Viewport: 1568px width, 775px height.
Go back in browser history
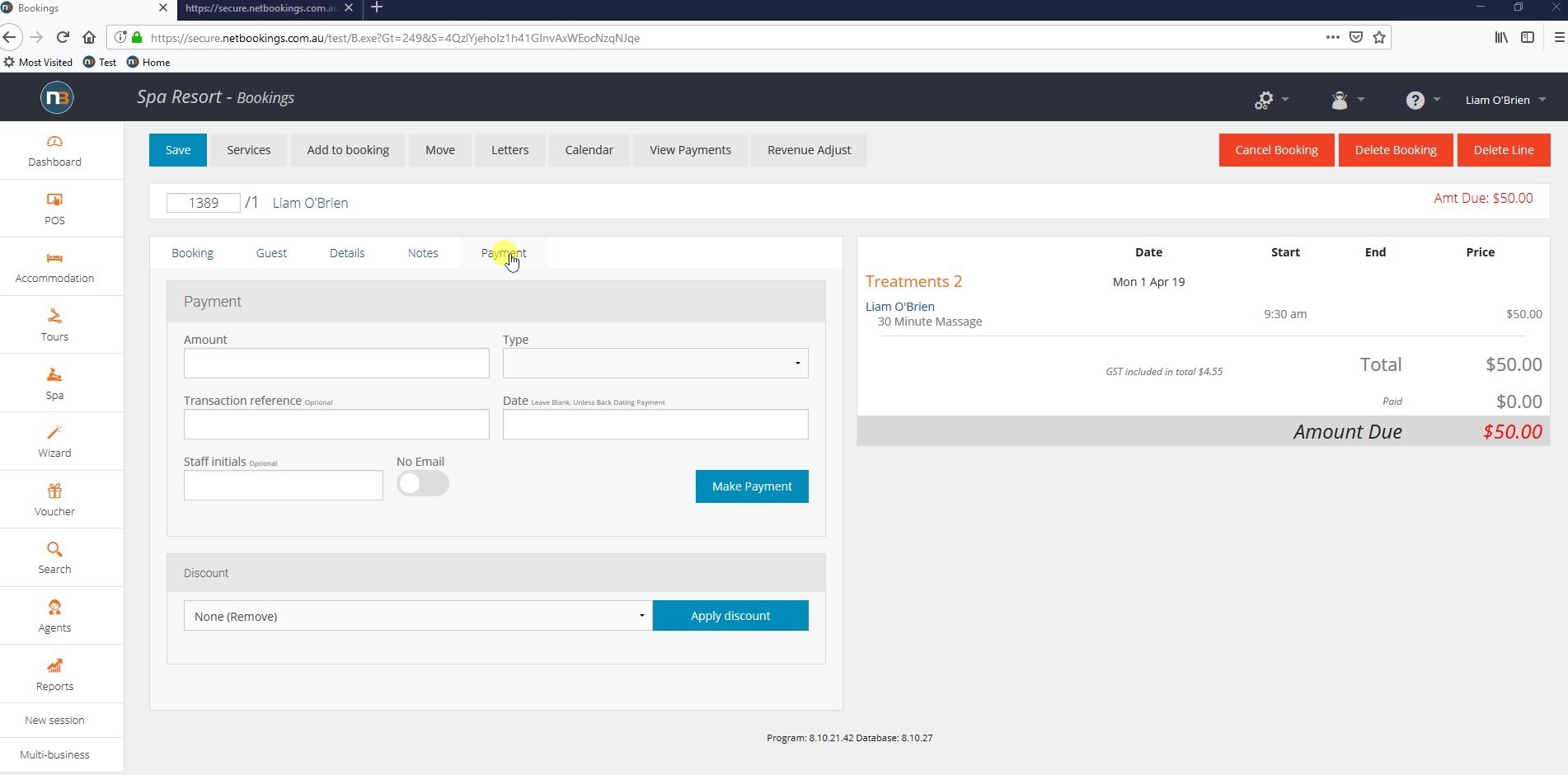tap(10, 37)
